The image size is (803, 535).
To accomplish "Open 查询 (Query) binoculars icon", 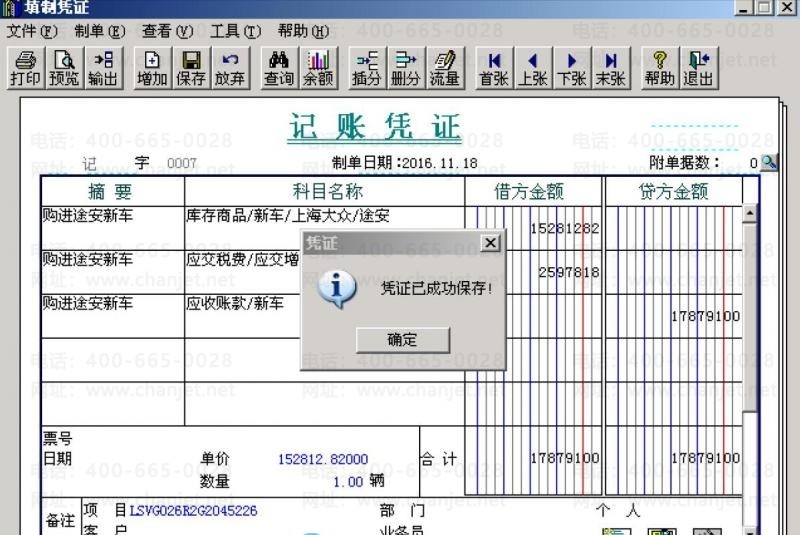I will [x=279, y=68].
